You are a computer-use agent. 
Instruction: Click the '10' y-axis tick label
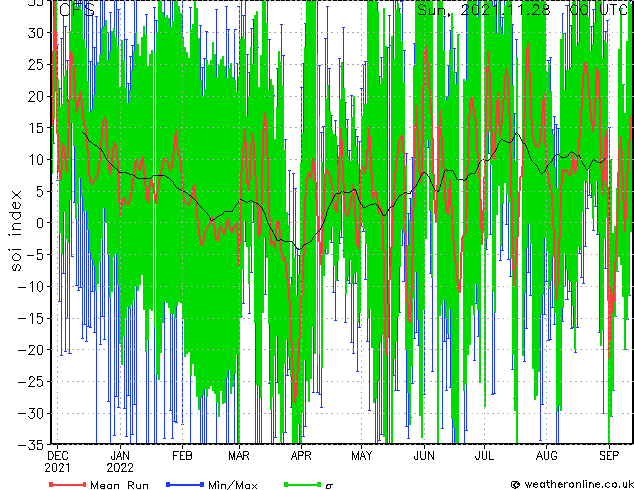coord(36,160)
